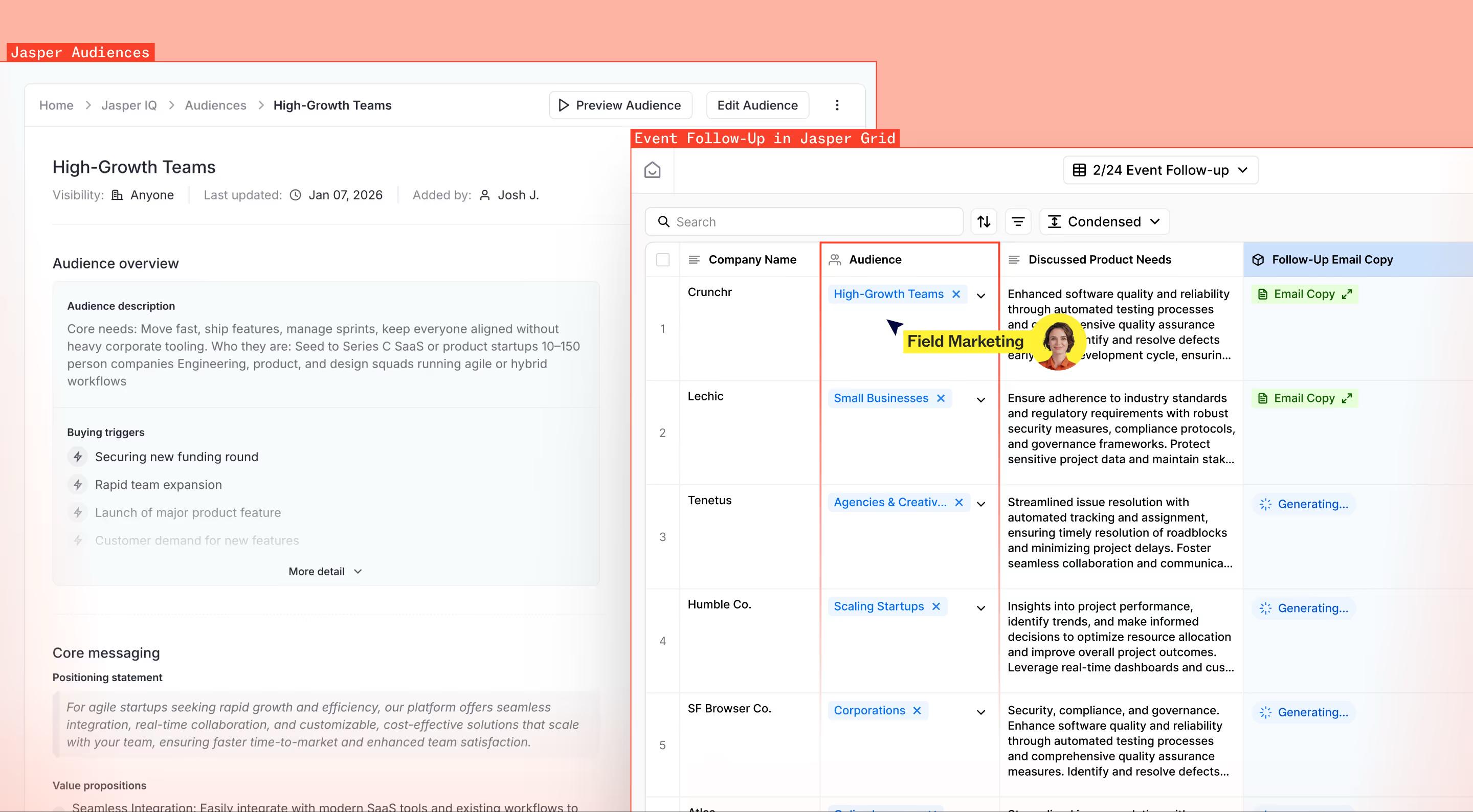Expand More detail in Audience overview
The width and height of the screenshot is (1473, 812).
pos(325,571)
